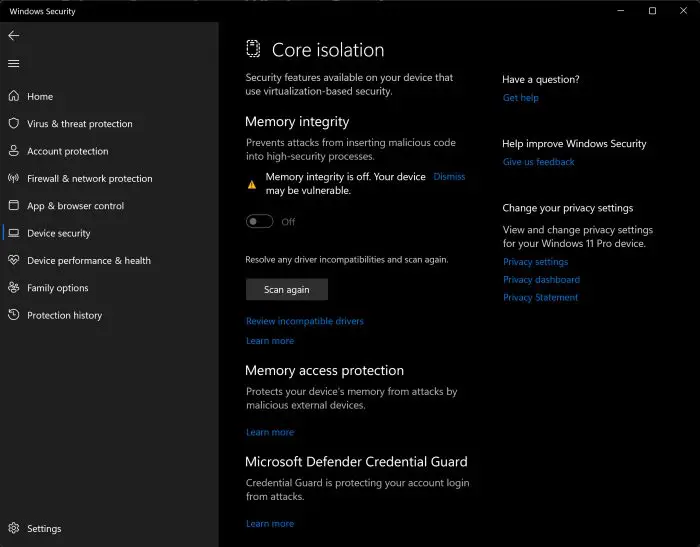Click the Home house icon
This screenshot has height=547, width=700.
[x=14, y=96]
